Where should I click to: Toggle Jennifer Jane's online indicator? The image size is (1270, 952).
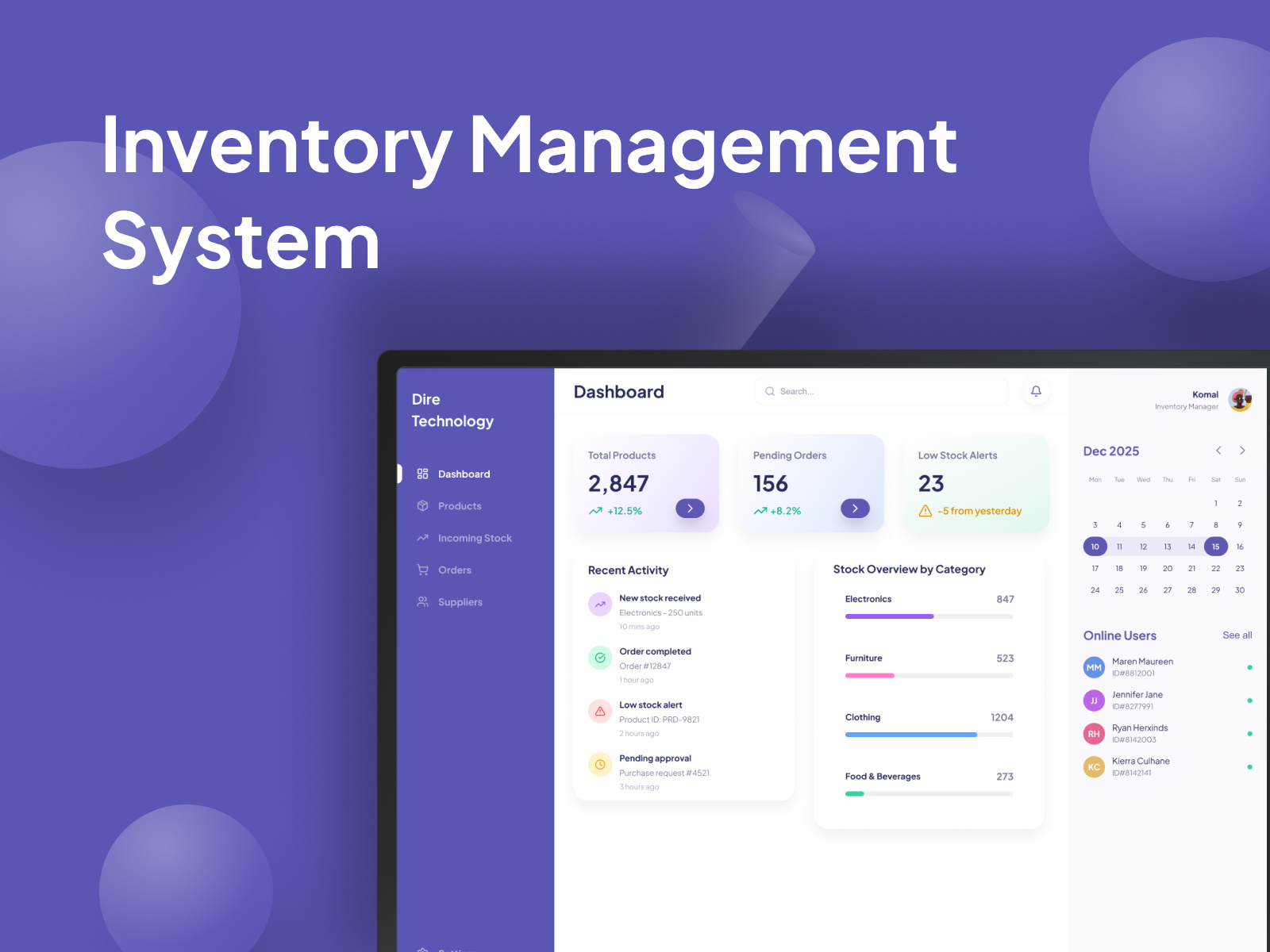click(1252, 701)
